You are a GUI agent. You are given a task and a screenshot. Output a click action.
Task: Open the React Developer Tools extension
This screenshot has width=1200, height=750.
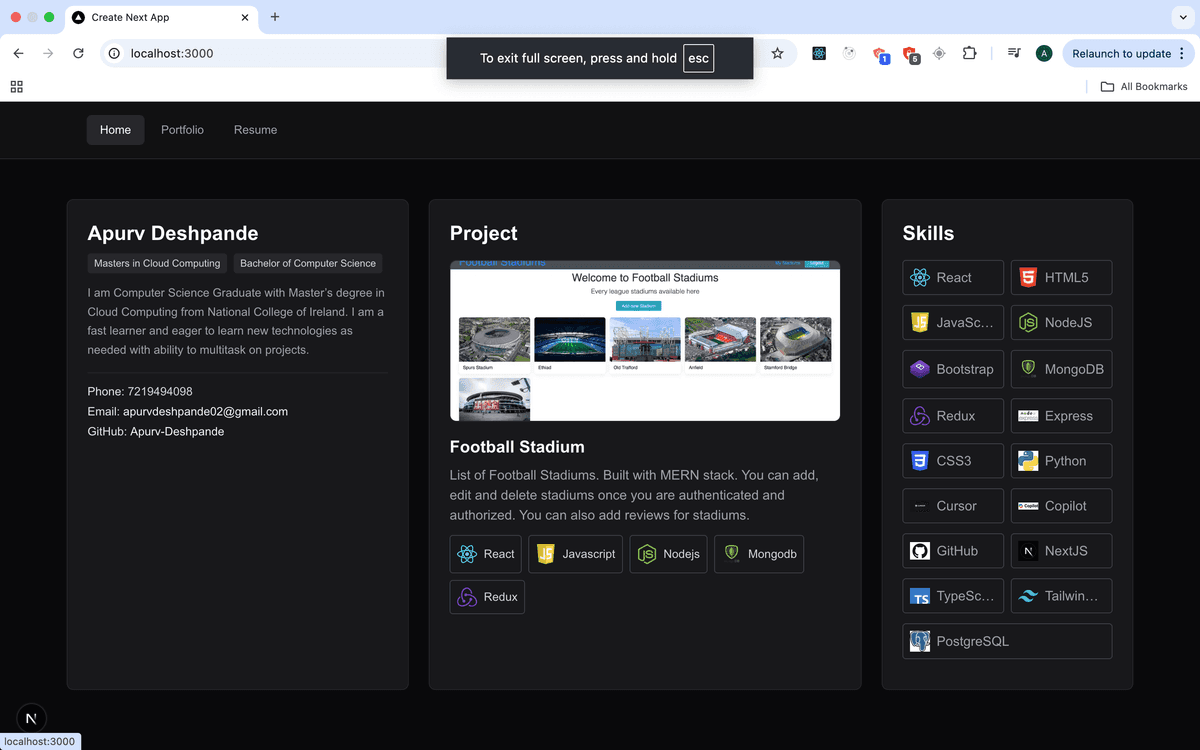tap(819, 53)
